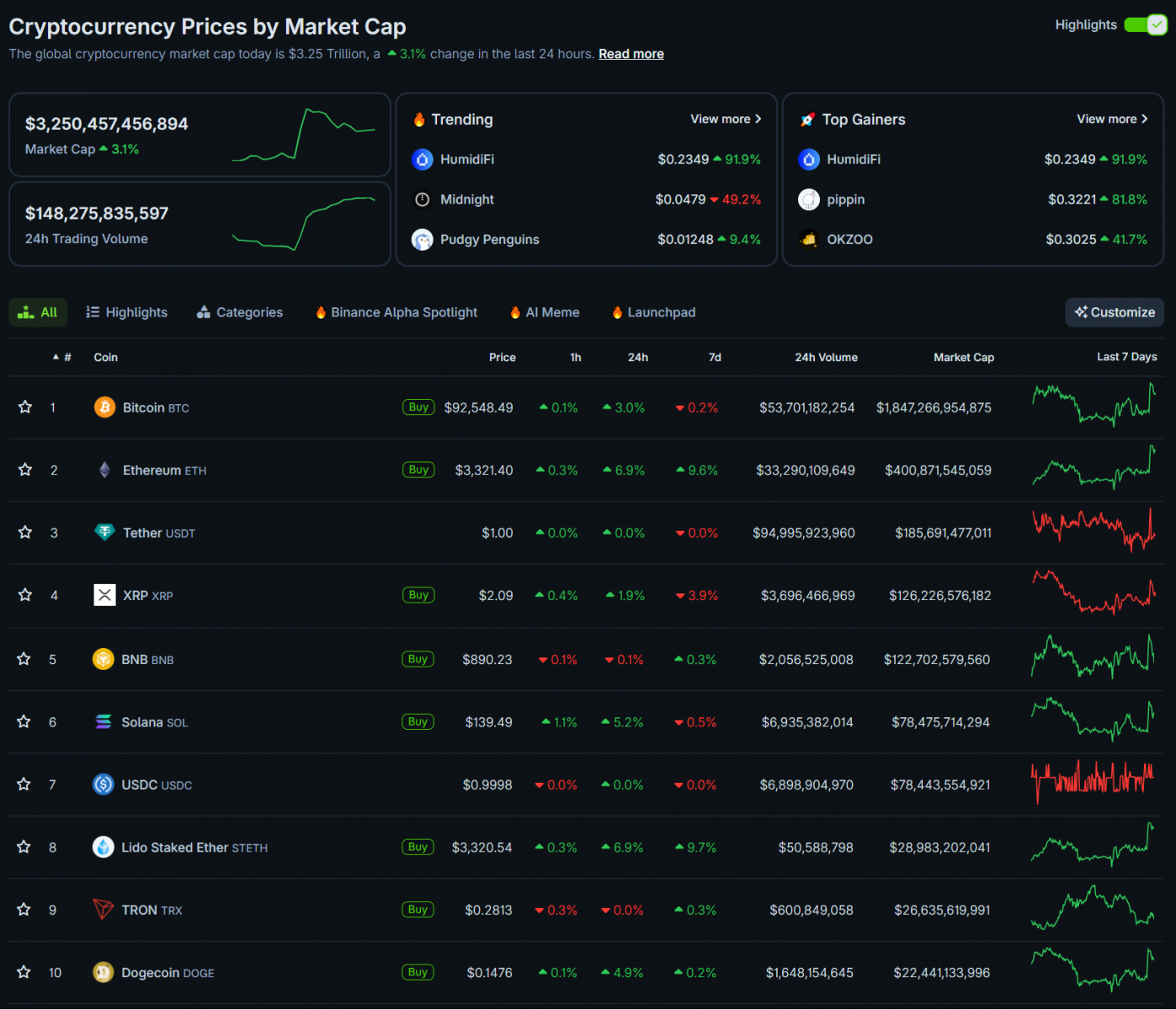Click the Dogecoin logo icon
This screenshot has height=1010, width=1176.
(x=103, y=972)
